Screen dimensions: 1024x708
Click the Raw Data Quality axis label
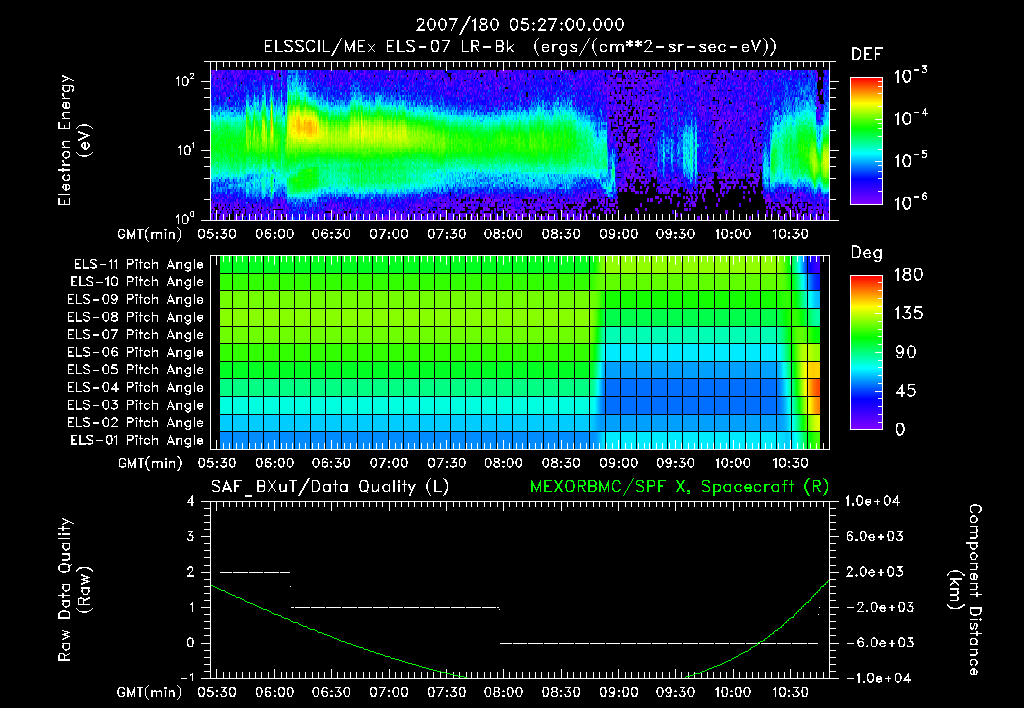point(73,590)
